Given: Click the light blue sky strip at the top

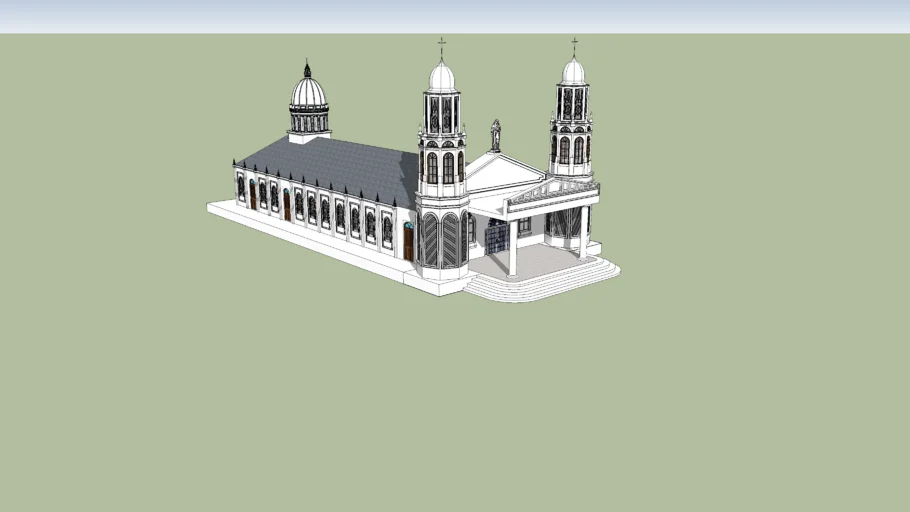Looking at the screenshot, I should pyautogui.click(x=455, y=16).
